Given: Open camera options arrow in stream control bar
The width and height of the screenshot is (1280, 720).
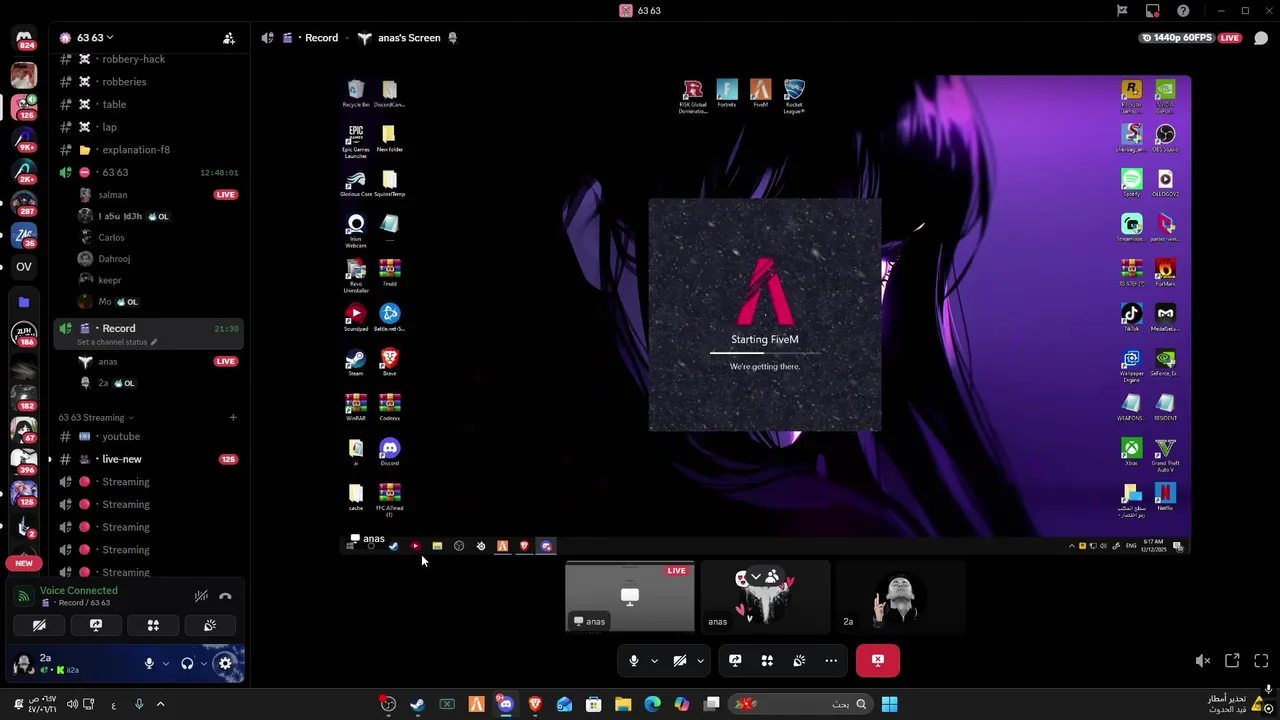Looking at the screenshot, I should (700, 660).
